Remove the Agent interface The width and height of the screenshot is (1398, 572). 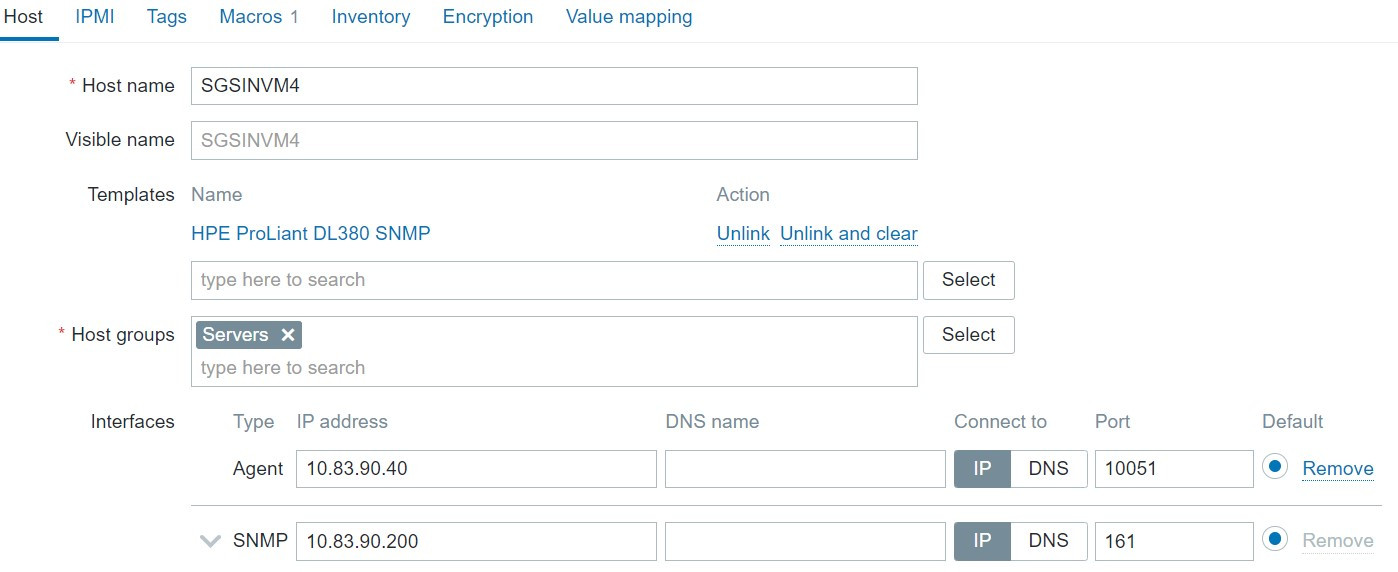tap(1337, 468)
